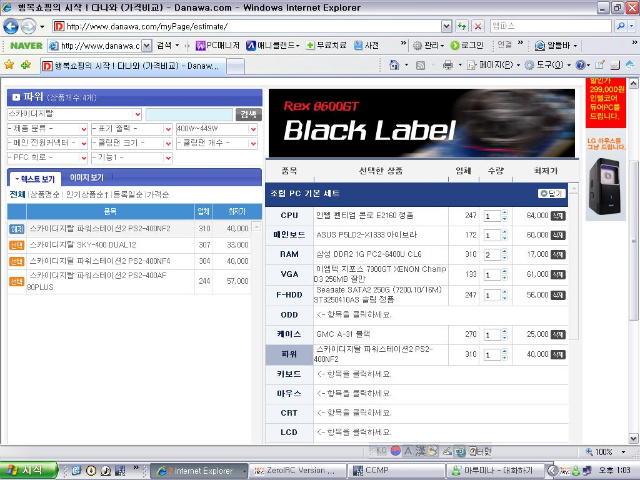Sort the list by 가격순
640x480 pixels.
point(158,194)
